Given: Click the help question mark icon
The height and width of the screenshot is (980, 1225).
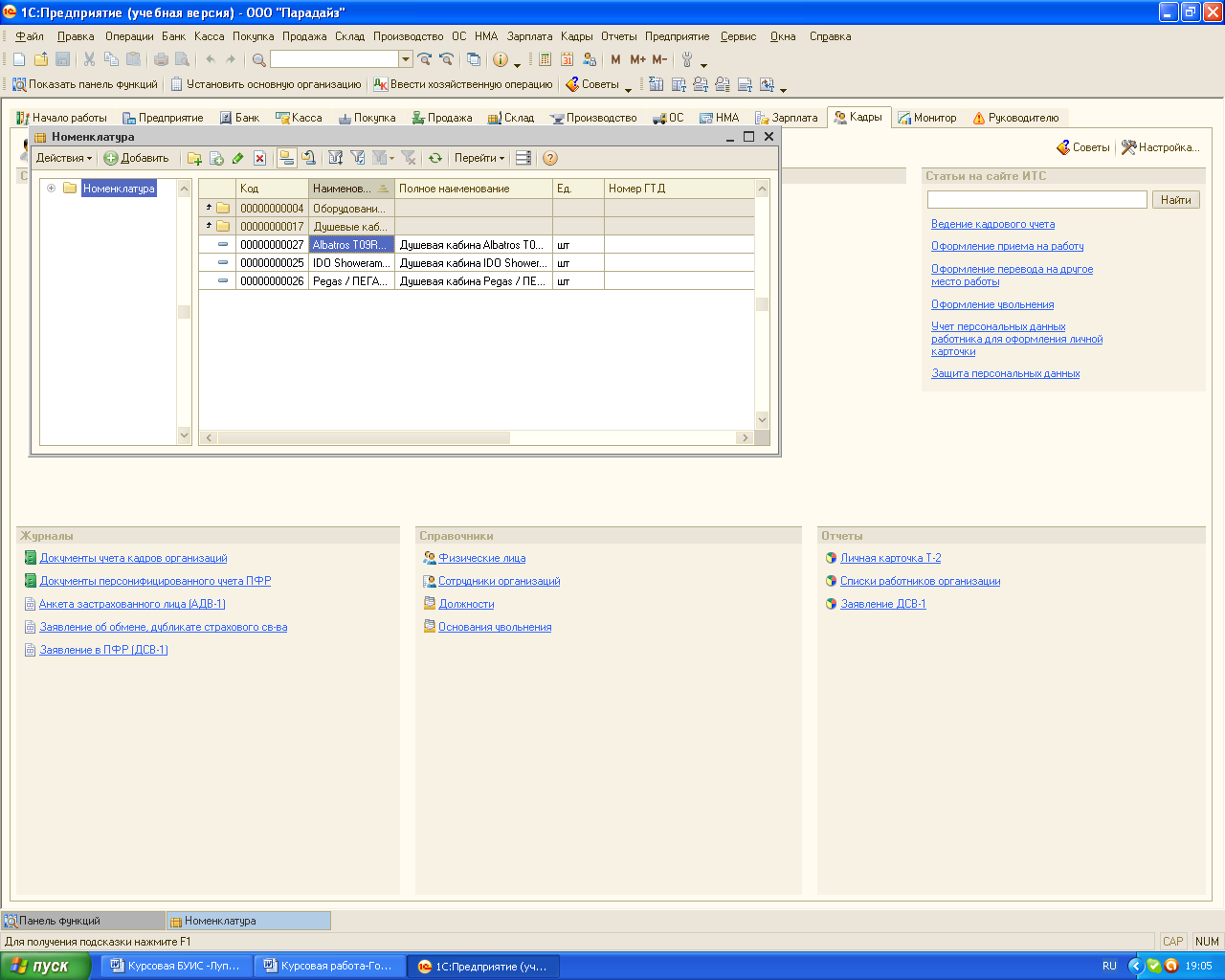Looking at the screenshot, I should pos(549,159).
